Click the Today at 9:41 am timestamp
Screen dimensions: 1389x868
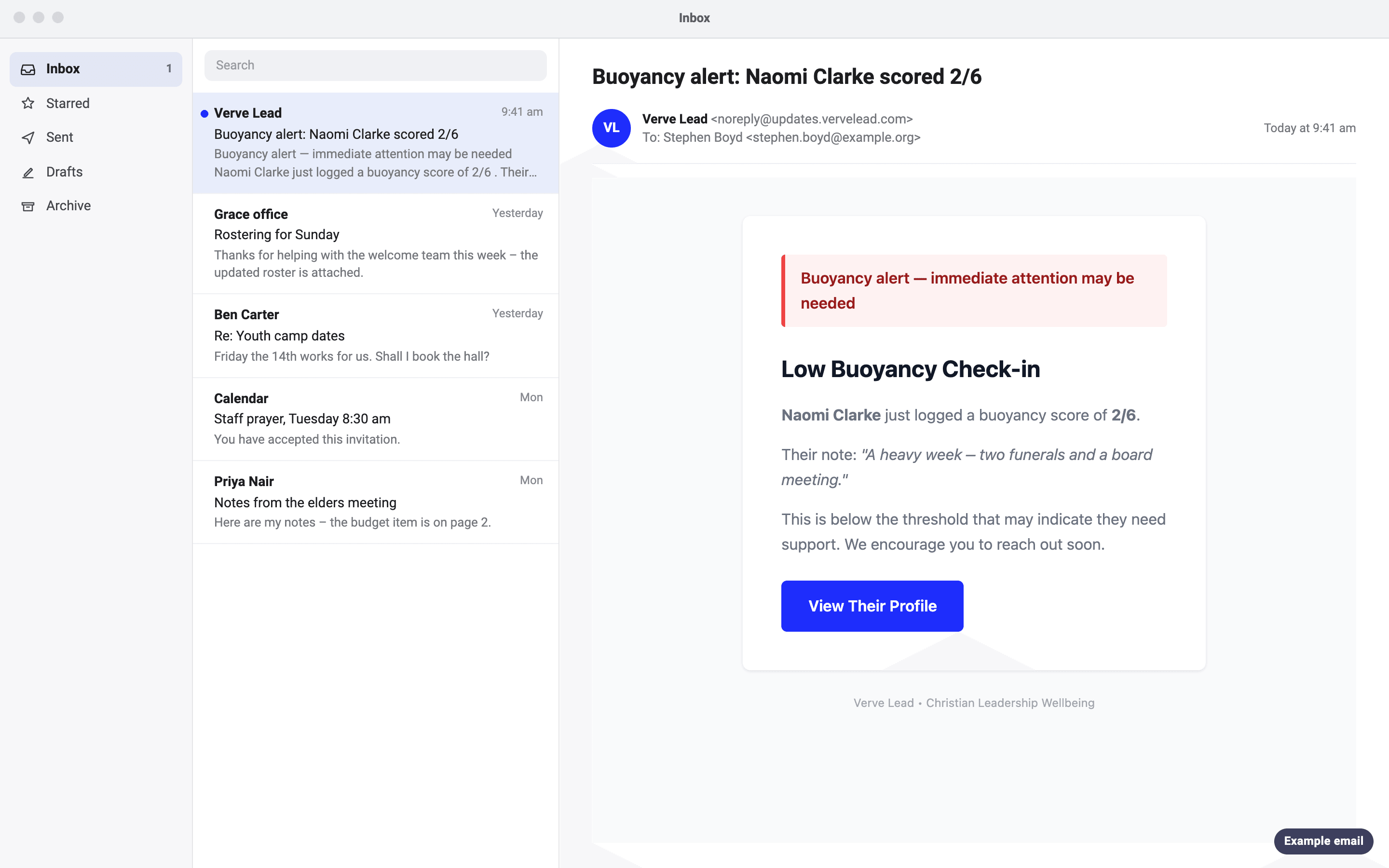[1309, 128]
